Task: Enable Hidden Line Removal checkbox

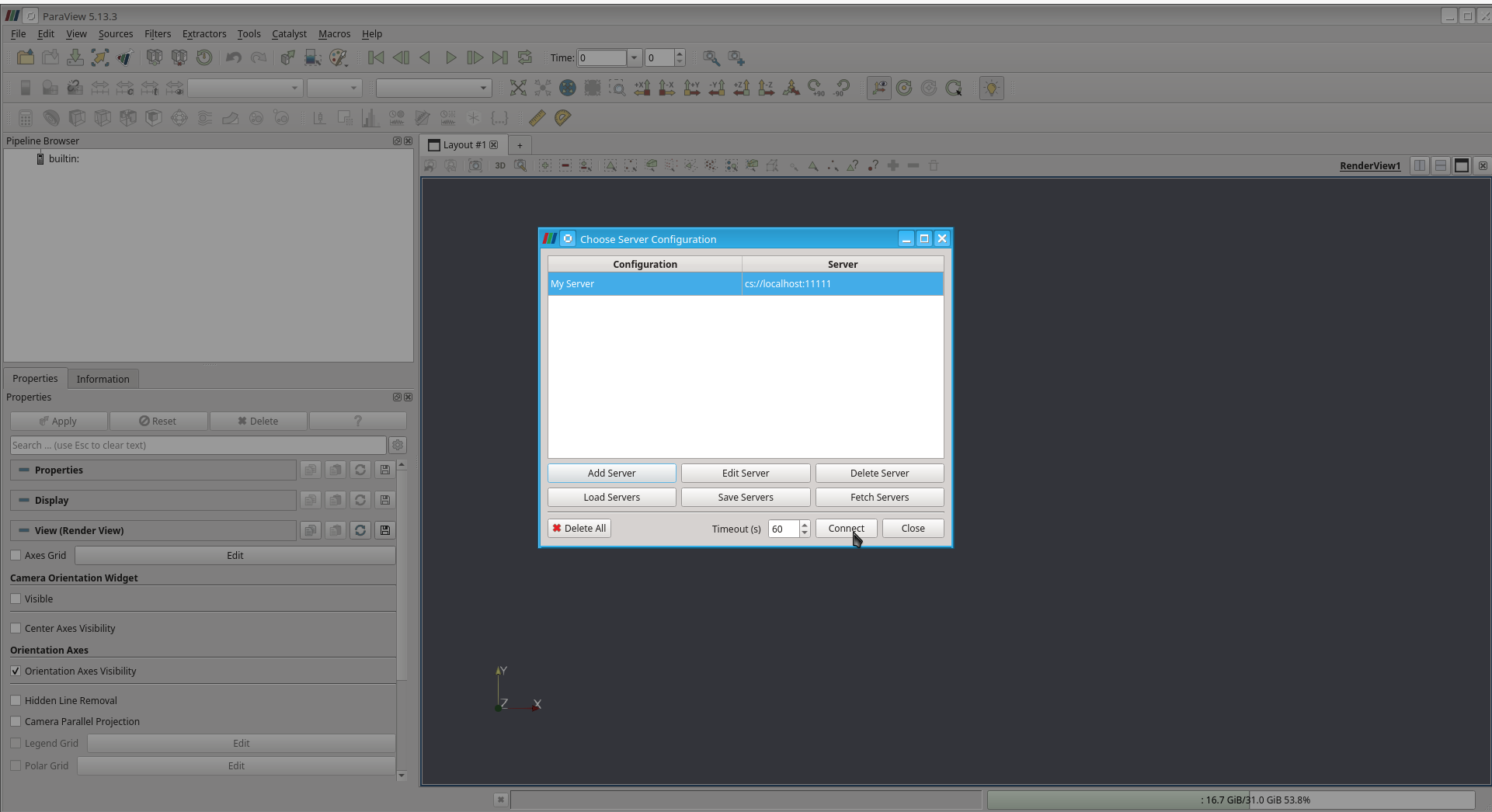Action: [x=16, y=700]
